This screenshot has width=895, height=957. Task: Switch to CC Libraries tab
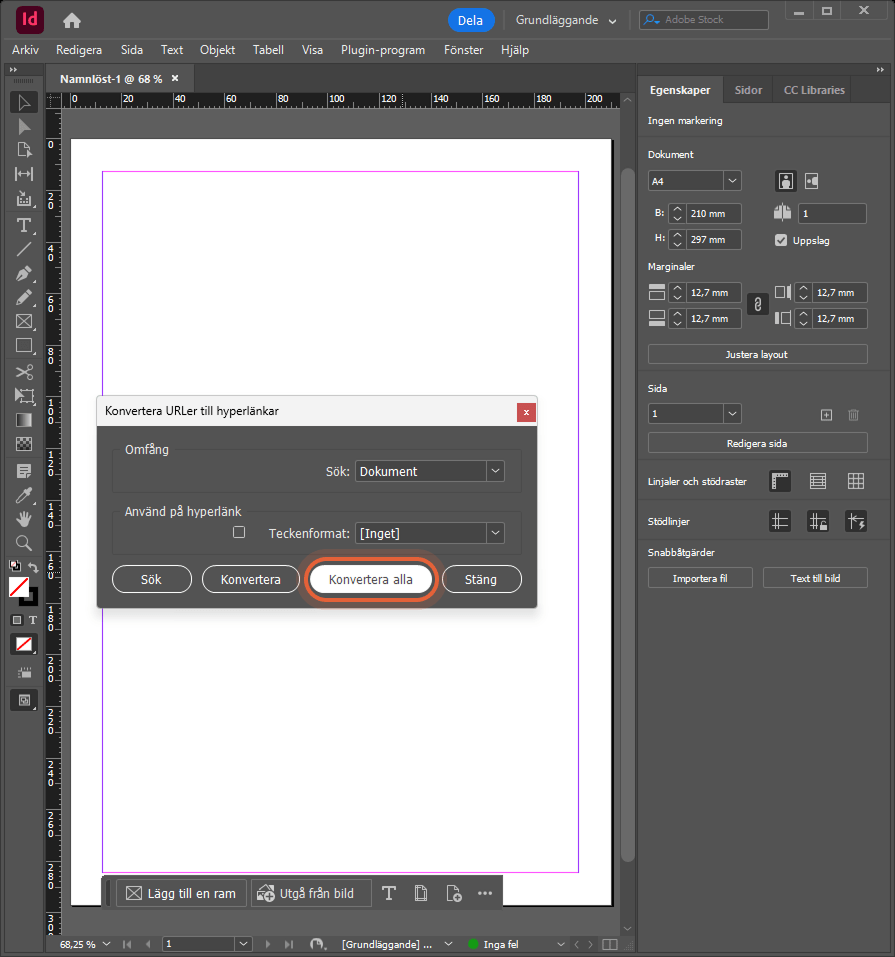tap(814, 90)
